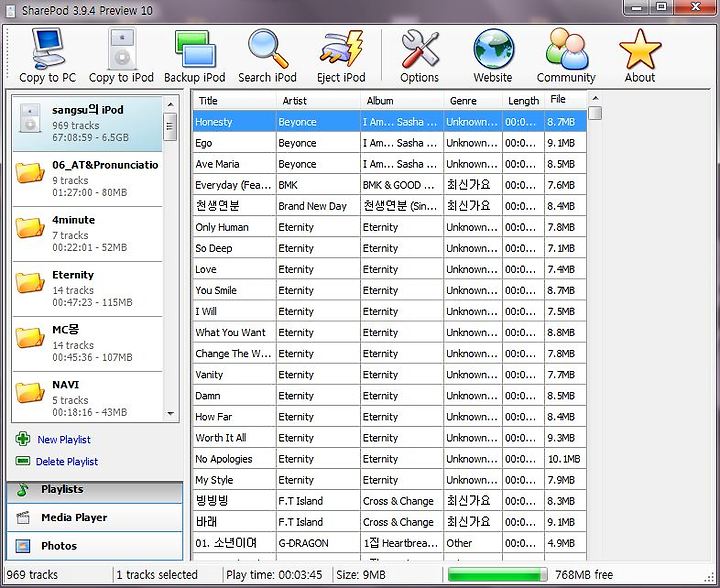Click the green minus Delete Playlist icon
The image size is (720, 588).
[23, 460]
